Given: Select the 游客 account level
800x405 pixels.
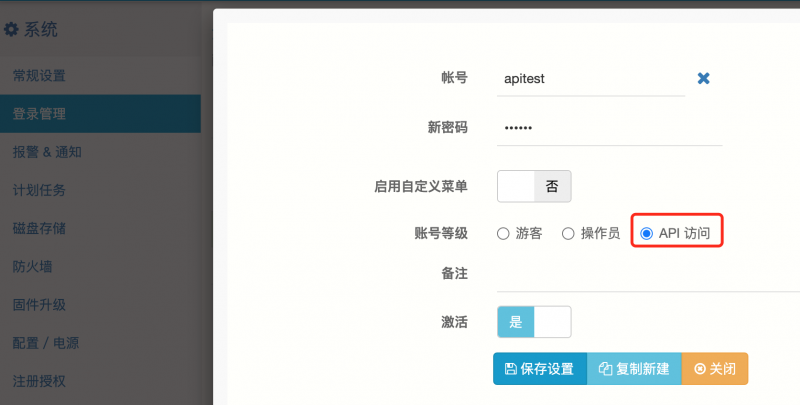Looking at the screenshot, I should click(503, 234).
